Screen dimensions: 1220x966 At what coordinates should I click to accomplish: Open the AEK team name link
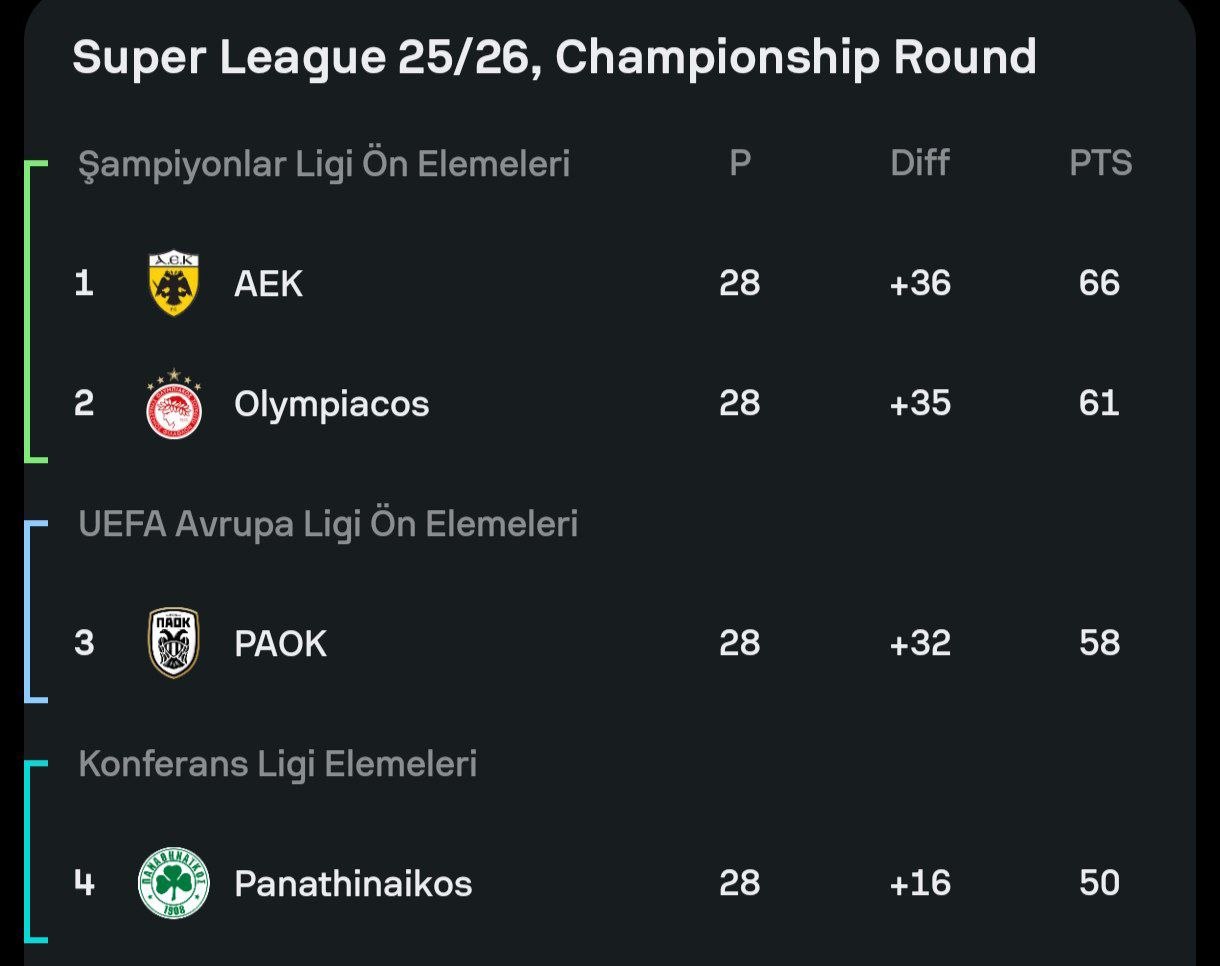click(268, 284)
